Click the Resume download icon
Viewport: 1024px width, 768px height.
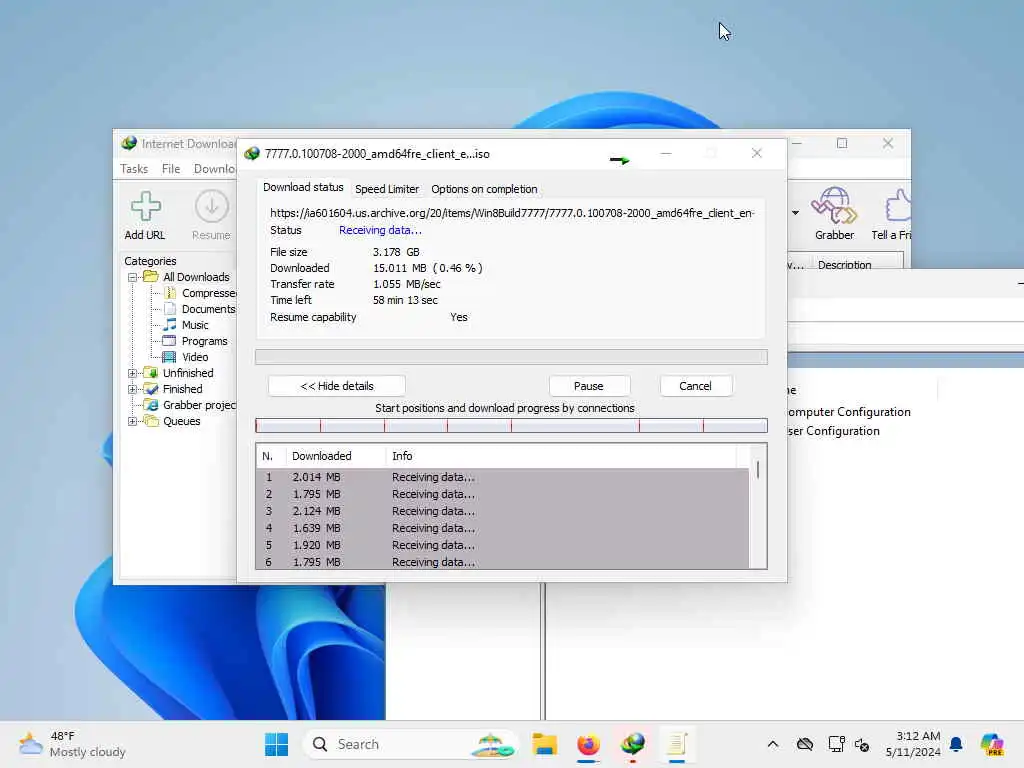click(x=212, y=206)
